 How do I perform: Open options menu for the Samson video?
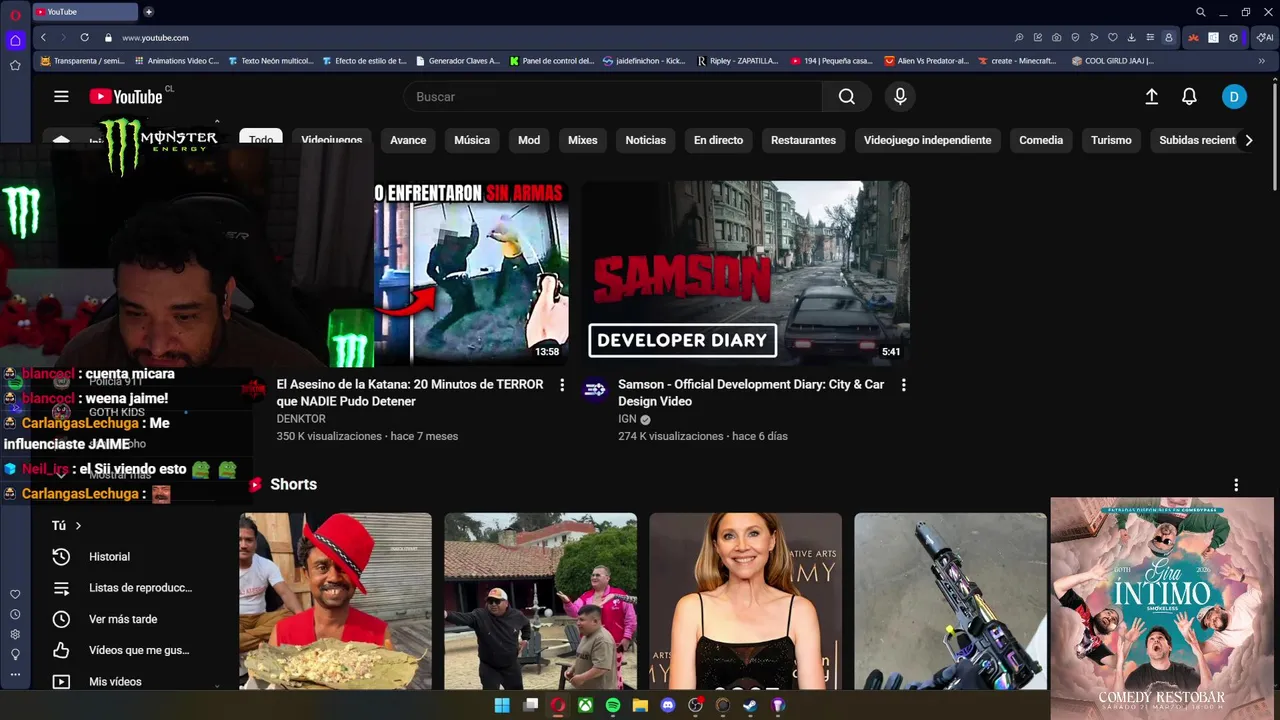(x=904, y=385)
